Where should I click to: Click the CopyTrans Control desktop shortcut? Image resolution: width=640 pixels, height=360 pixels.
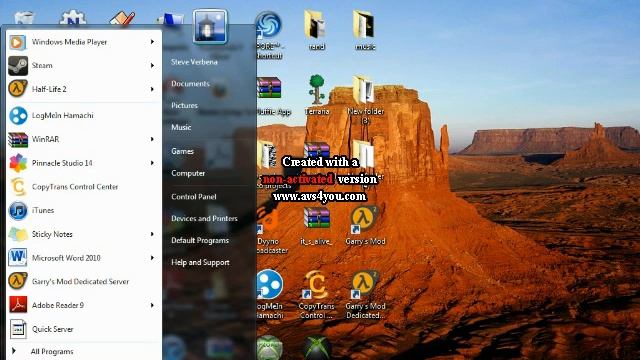(316, 295)
